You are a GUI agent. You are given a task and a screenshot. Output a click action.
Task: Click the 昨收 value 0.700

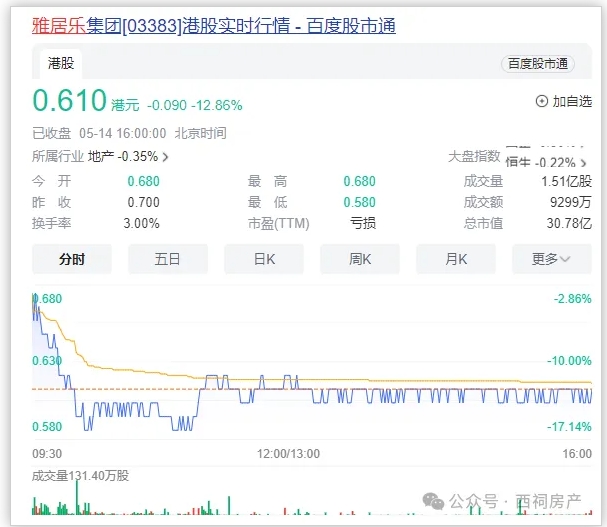(144, 202)
